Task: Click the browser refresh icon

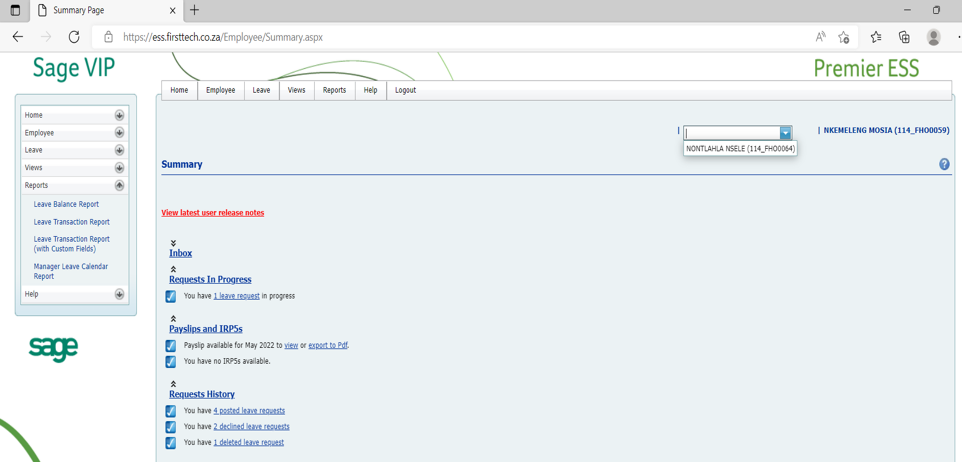Action: click(x=74, y=37)
